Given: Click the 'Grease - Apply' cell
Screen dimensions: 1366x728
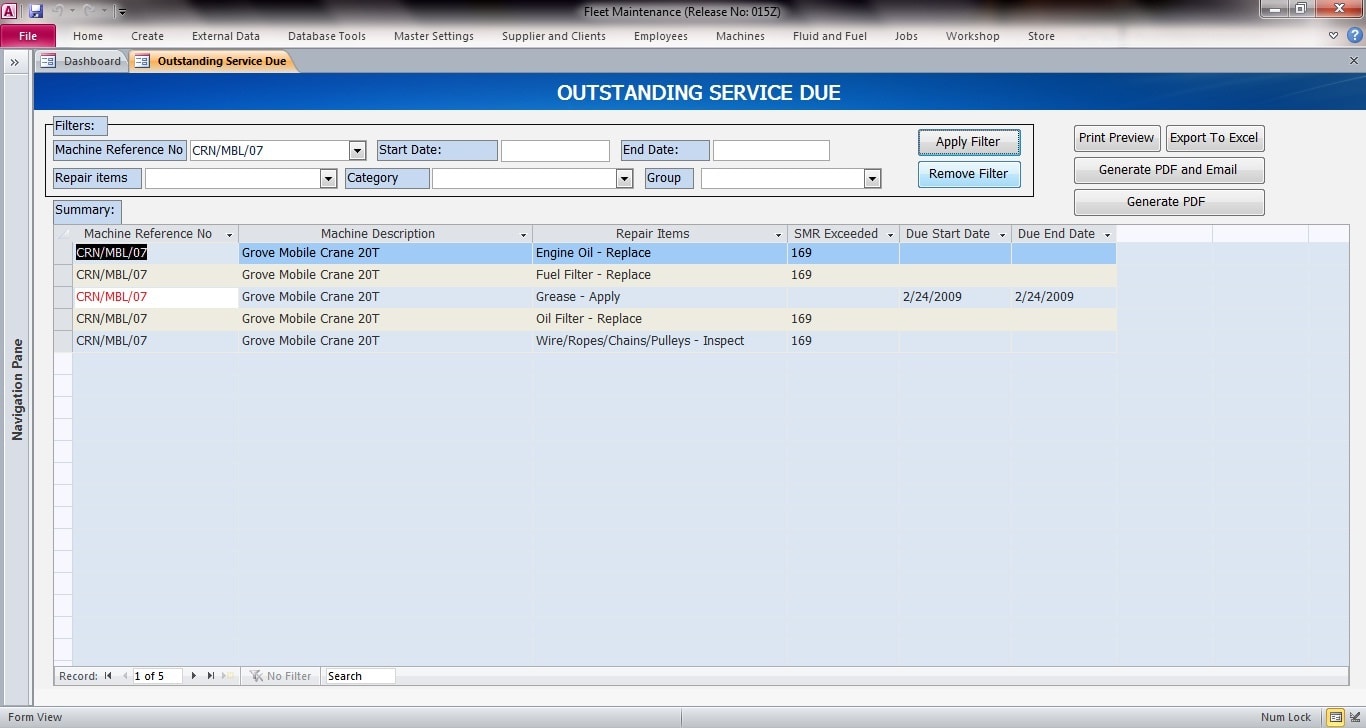Looking at the screenshot, I should [660, 297].
